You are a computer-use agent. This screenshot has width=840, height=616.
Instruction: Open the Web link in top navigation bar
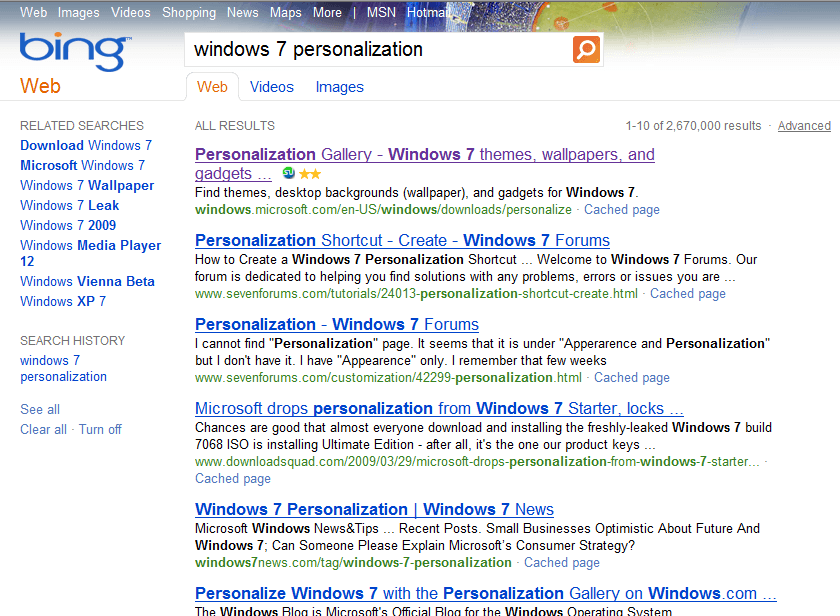(x=33, y=12)
